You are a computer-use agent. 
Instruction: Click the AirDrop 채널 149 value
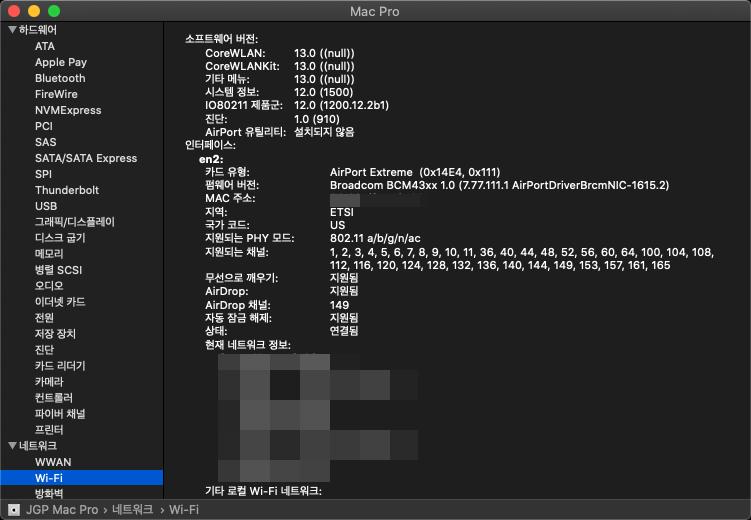coord(340,305)
